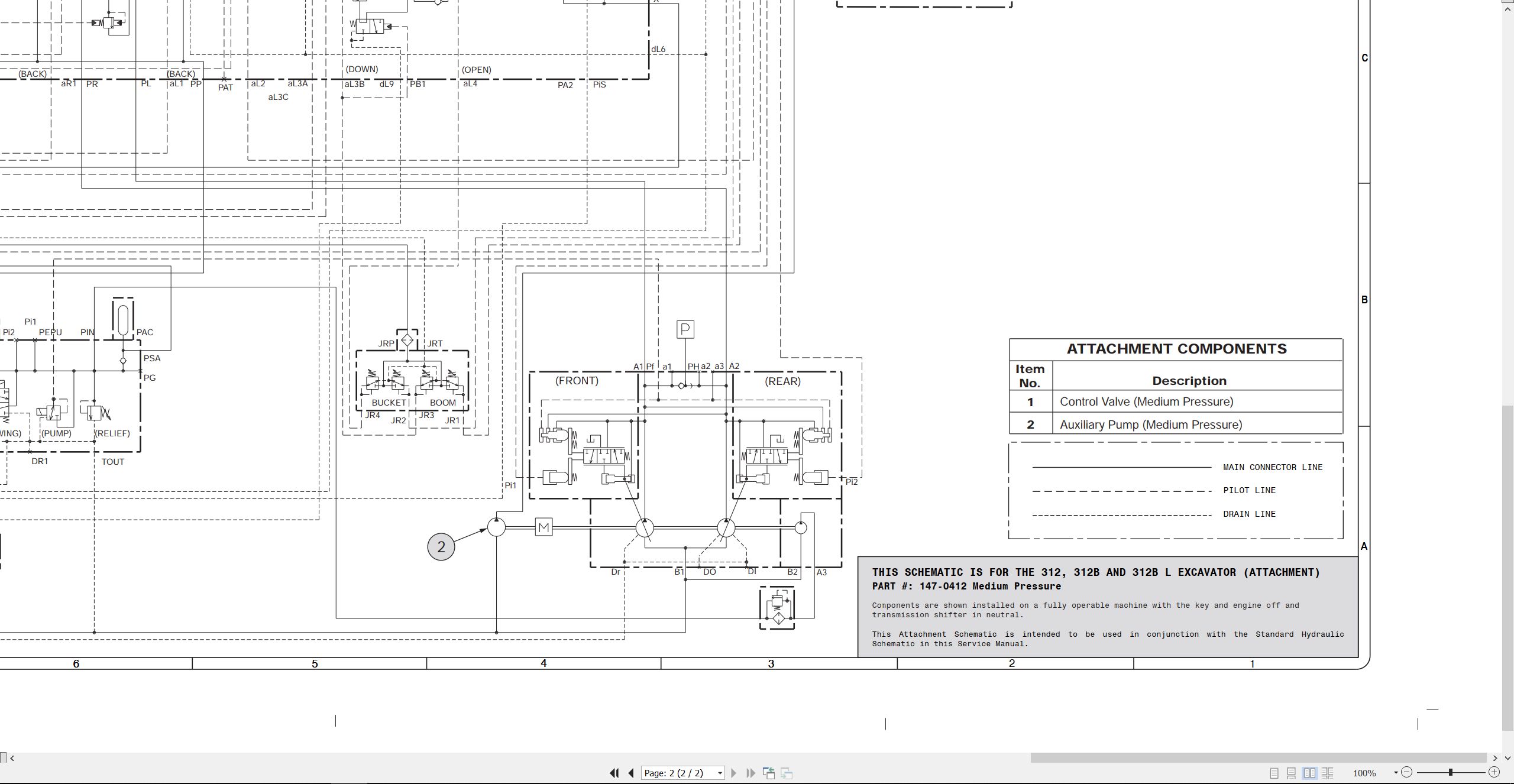
Task: Select the two-page facing layout
Action: [1309, 773]
